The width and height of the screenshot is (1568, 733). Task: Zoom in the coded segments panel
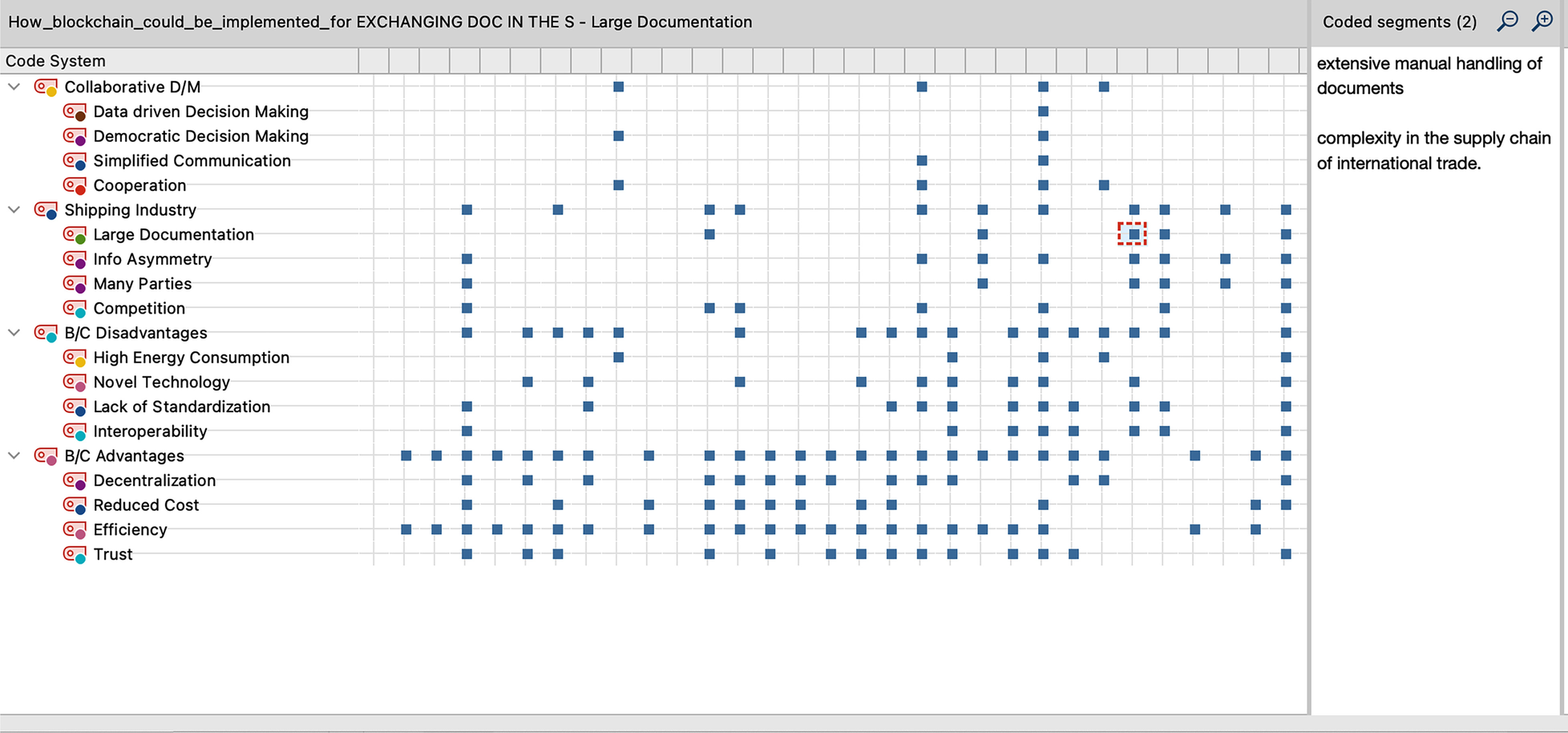click(1542, 21)
